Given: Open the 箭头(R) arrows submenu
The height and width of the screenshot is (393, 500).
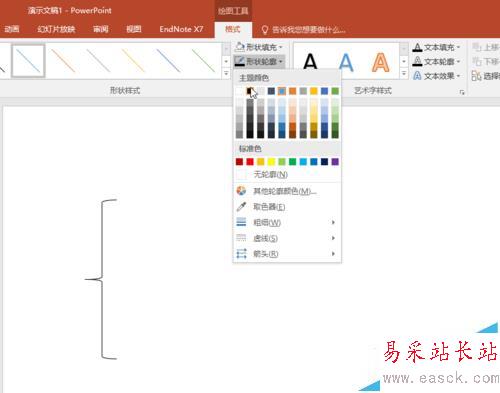Looking at the screenshot, I should pos(287,254).
